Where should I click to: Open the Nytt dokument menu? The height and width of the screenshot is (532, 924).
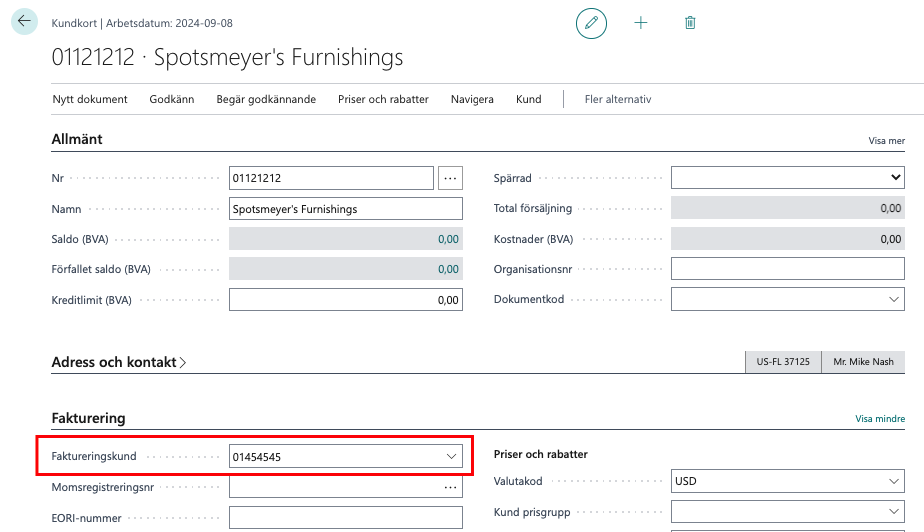(90, 99)
